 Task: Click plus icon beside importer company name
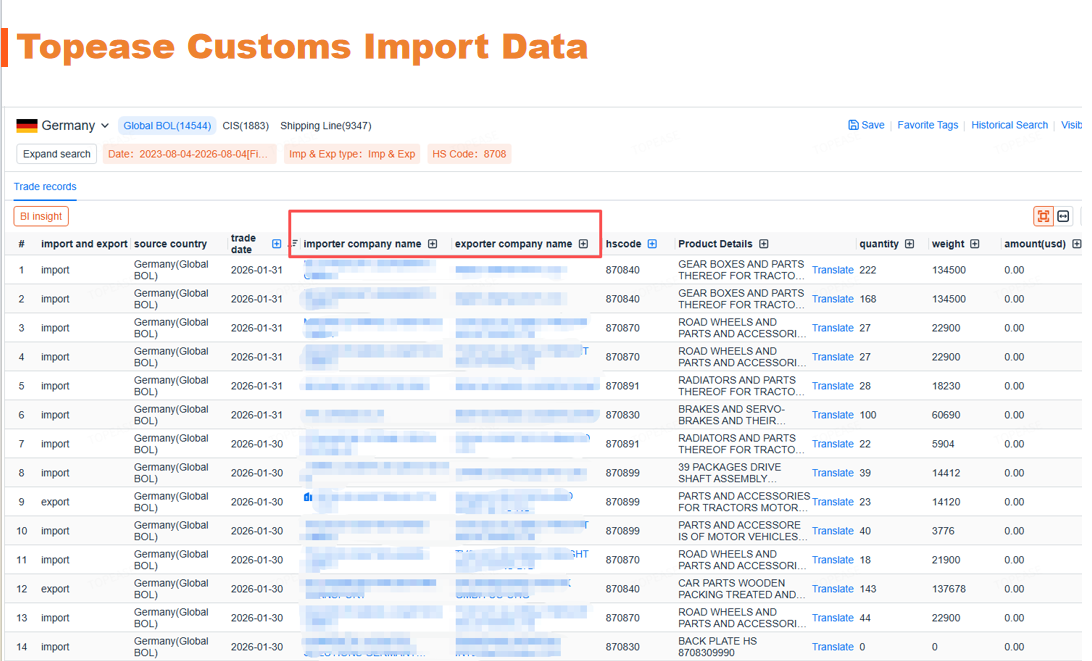[432, 244]
